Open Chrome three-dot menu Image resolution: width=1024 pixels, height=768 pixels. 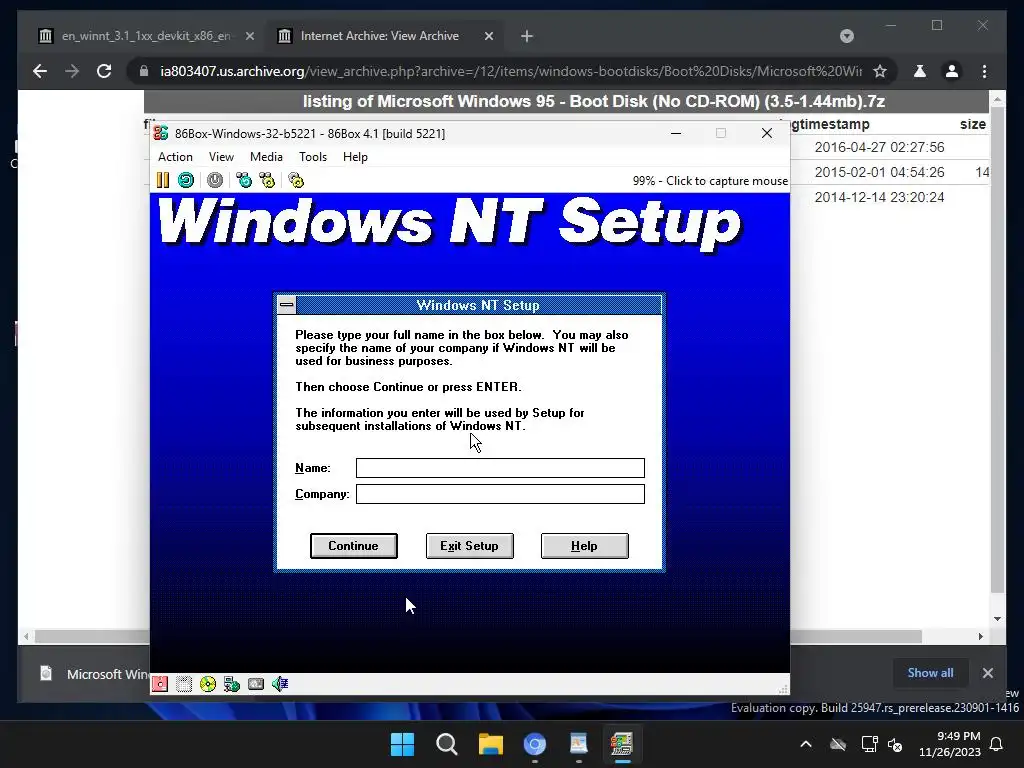[984, 71]
